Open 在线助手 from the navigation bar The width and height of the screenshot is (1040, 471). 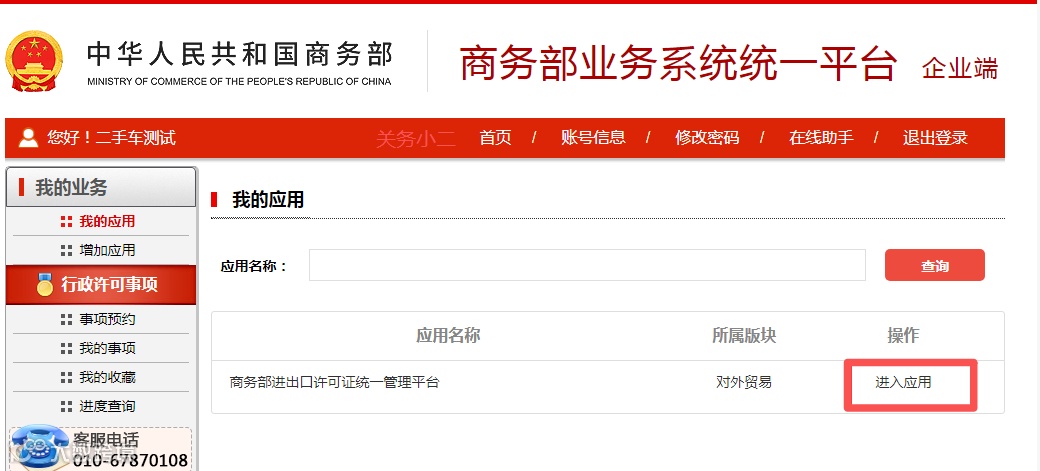point(821,138)
